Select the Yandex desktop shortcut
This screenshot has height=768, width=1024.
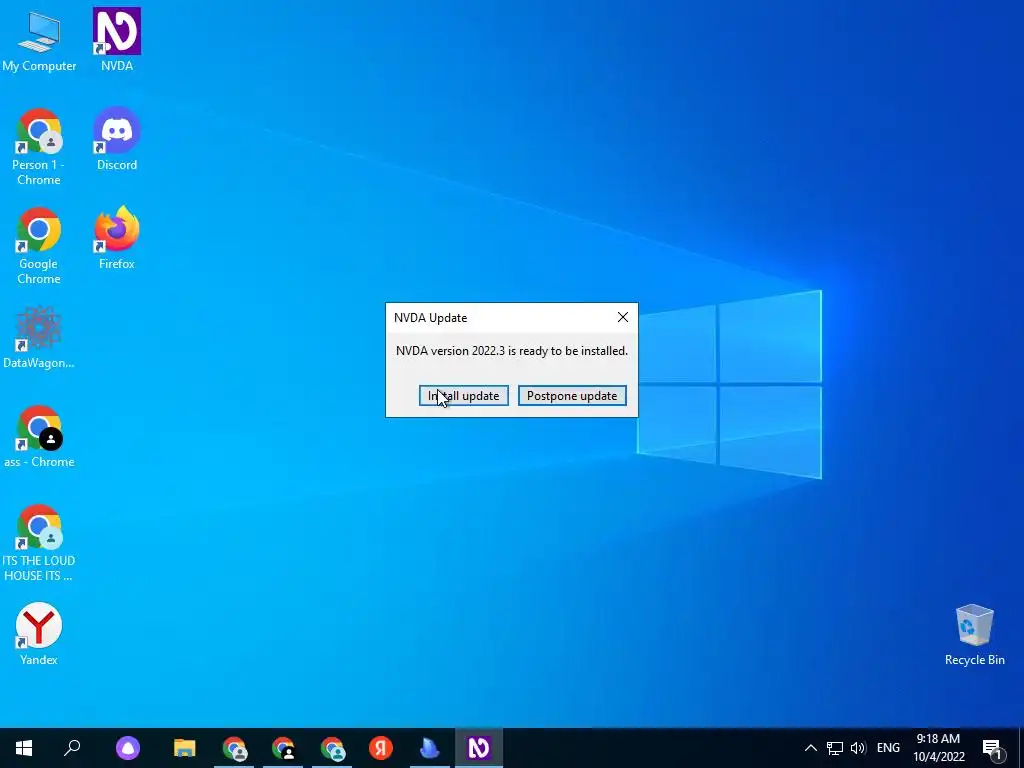pos(39,634)
